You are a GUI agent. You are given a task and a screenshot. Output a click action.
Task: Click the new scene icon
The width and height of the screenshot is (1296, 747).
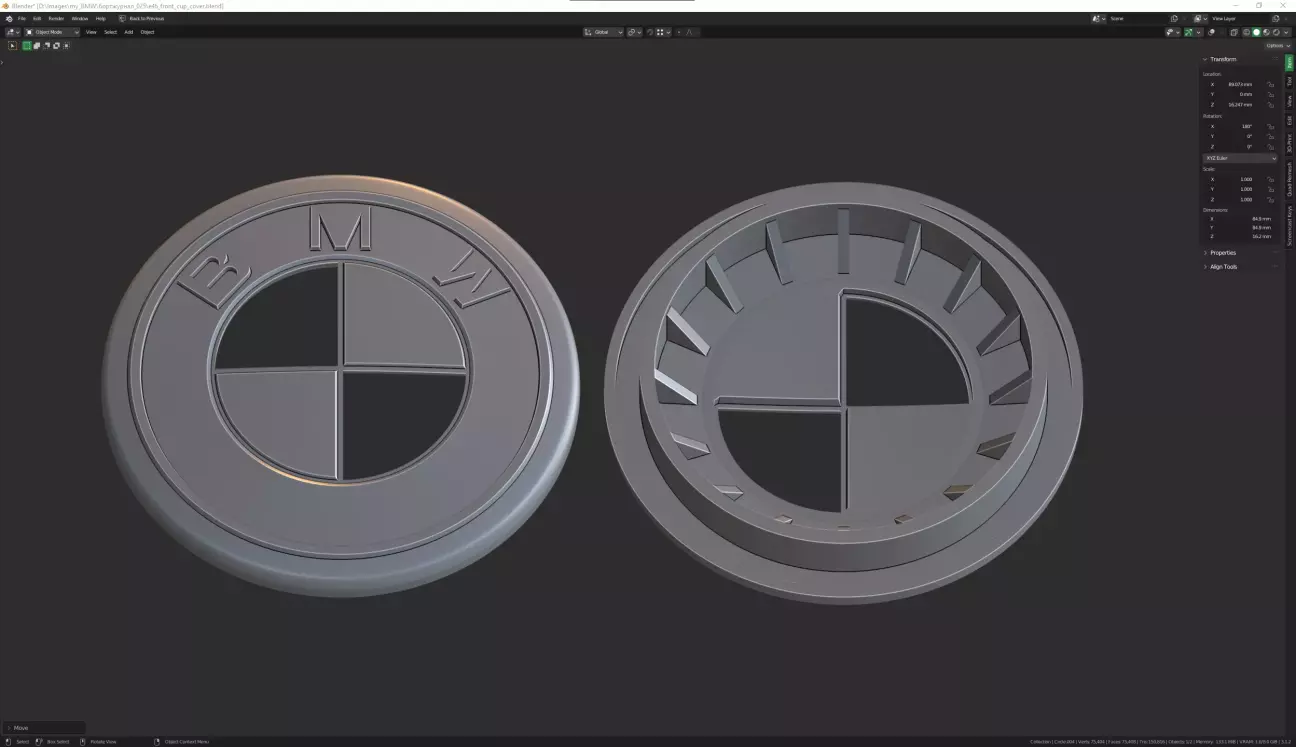pyautogui.click(x=1174, y=18)
